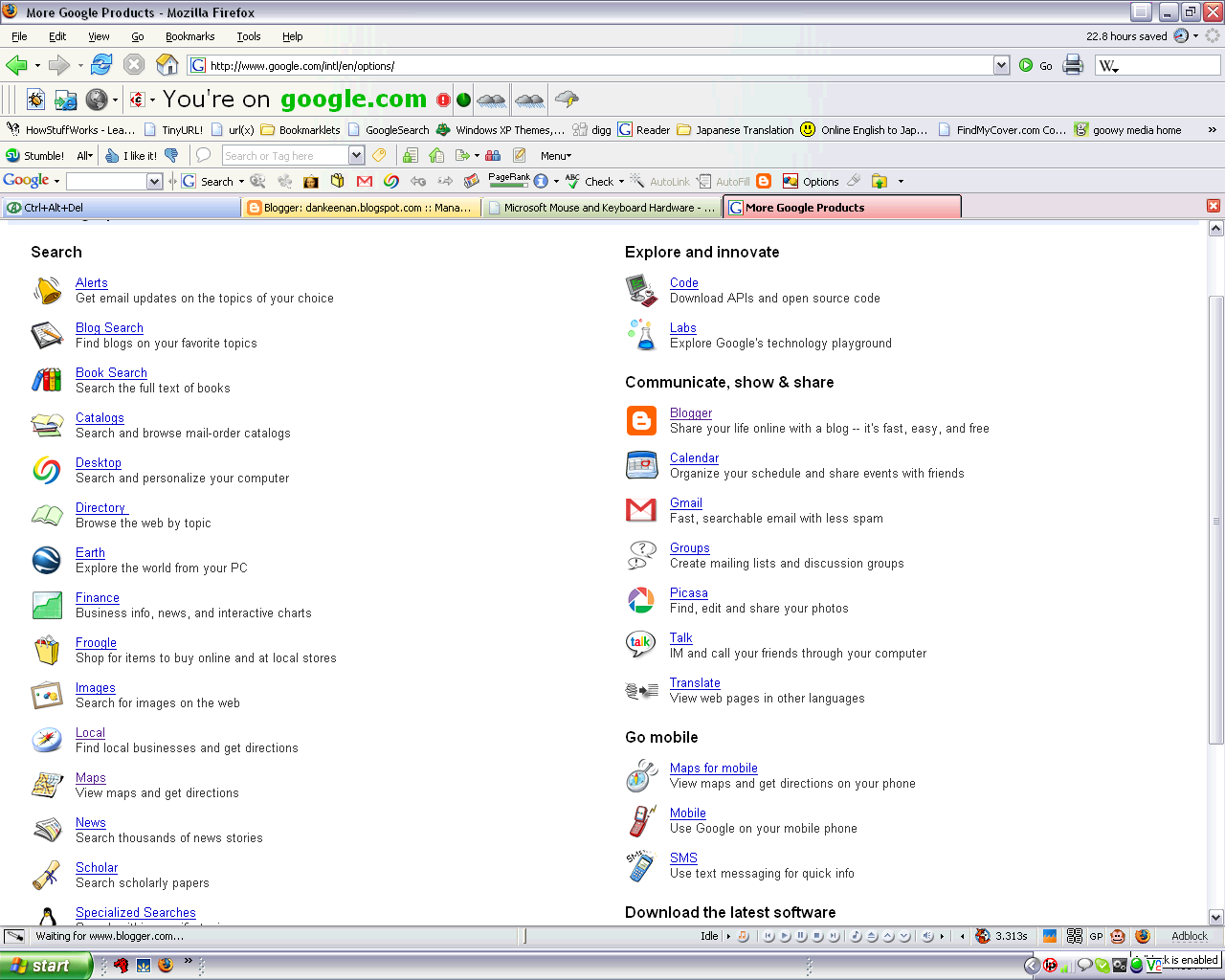
Task: Click the Stop loading icon
Action: click(x=134, y=65)
